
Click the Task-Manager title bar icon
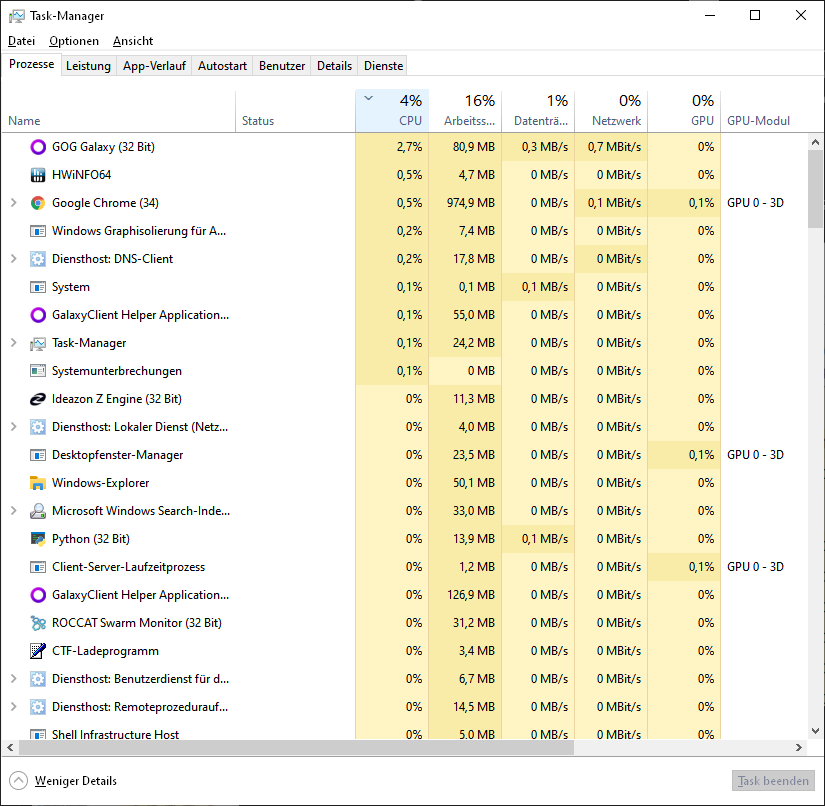pos(16,16)
